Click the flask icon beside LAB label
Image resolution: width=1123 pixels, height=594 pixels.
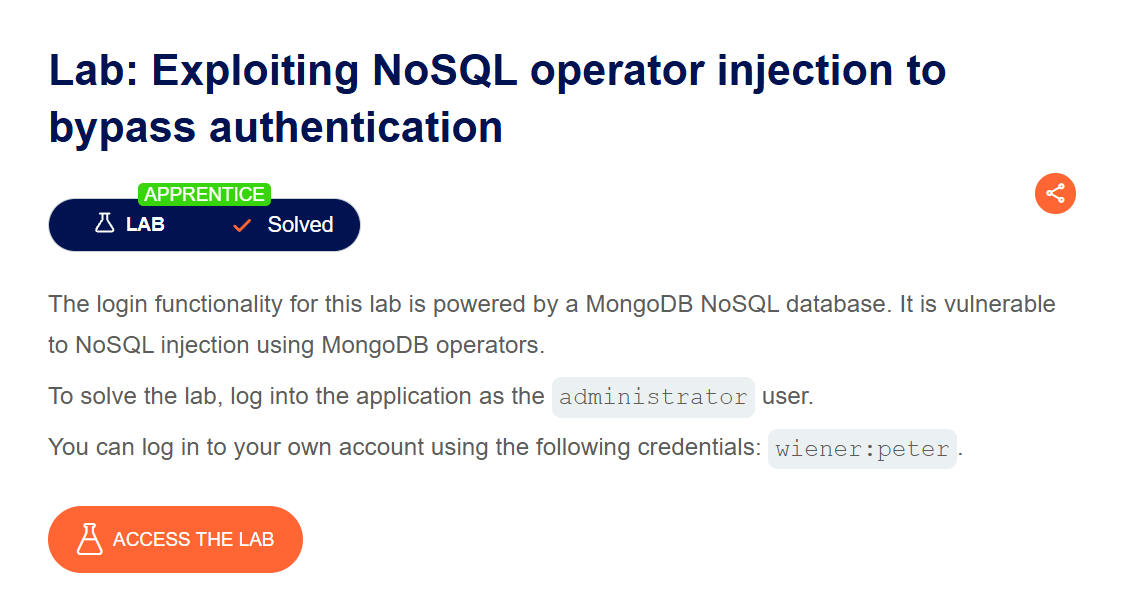105,224
